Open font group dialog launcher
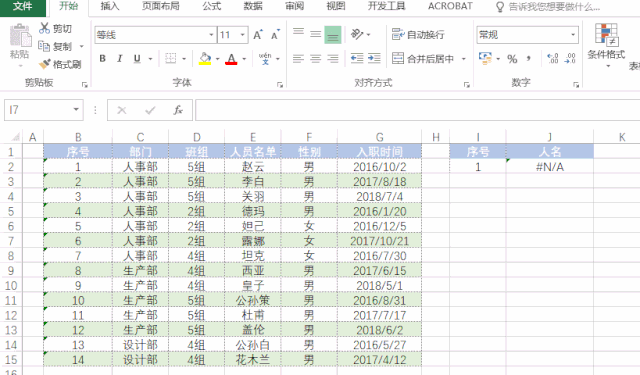 coord(280,84)
